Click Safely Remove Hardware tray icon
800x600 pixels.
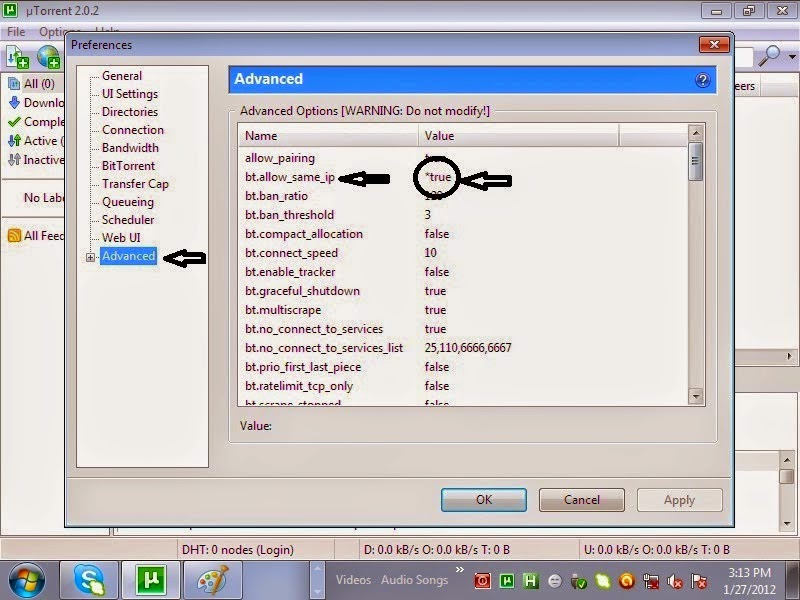coord(579,581)
